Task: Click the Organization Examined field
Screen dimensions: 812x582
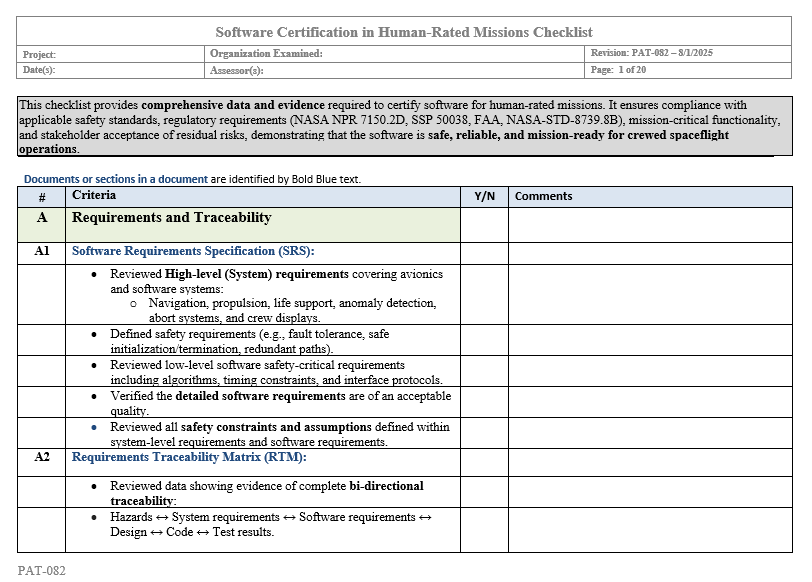Action: click(x=396, y=54)
